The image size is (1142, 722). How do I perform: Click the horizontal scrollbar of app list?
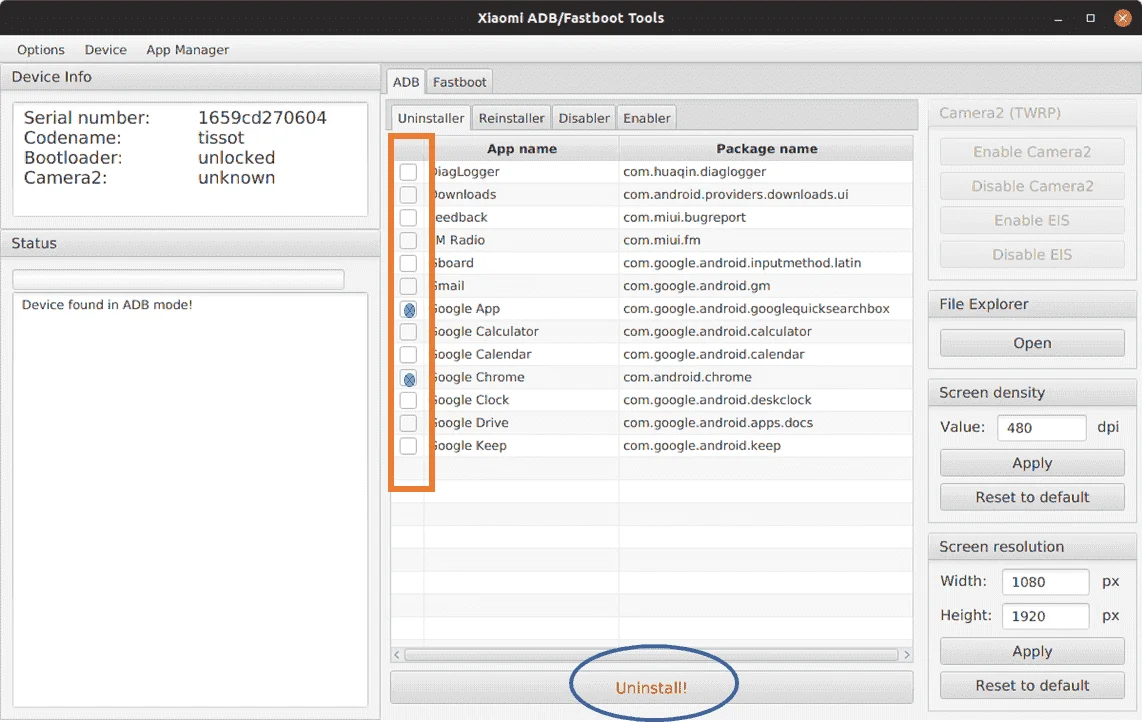[651, 655]
